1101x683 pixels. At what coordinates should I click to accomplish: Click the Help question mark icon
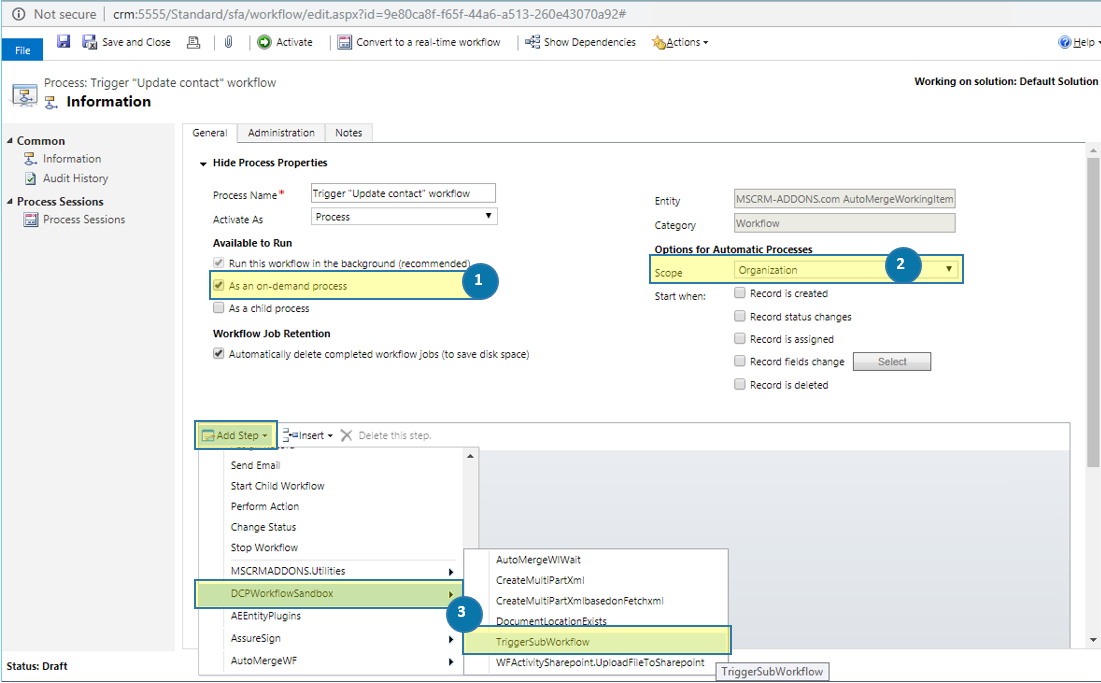[1064, 42]
